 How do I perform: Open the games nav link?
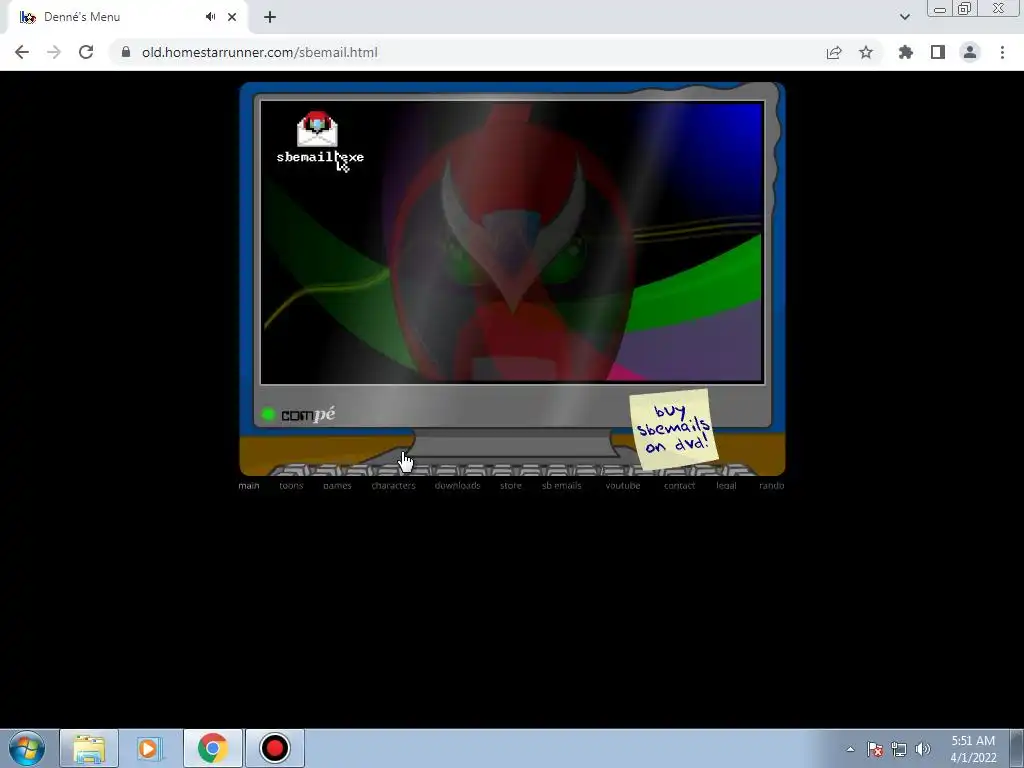(337, 485)
